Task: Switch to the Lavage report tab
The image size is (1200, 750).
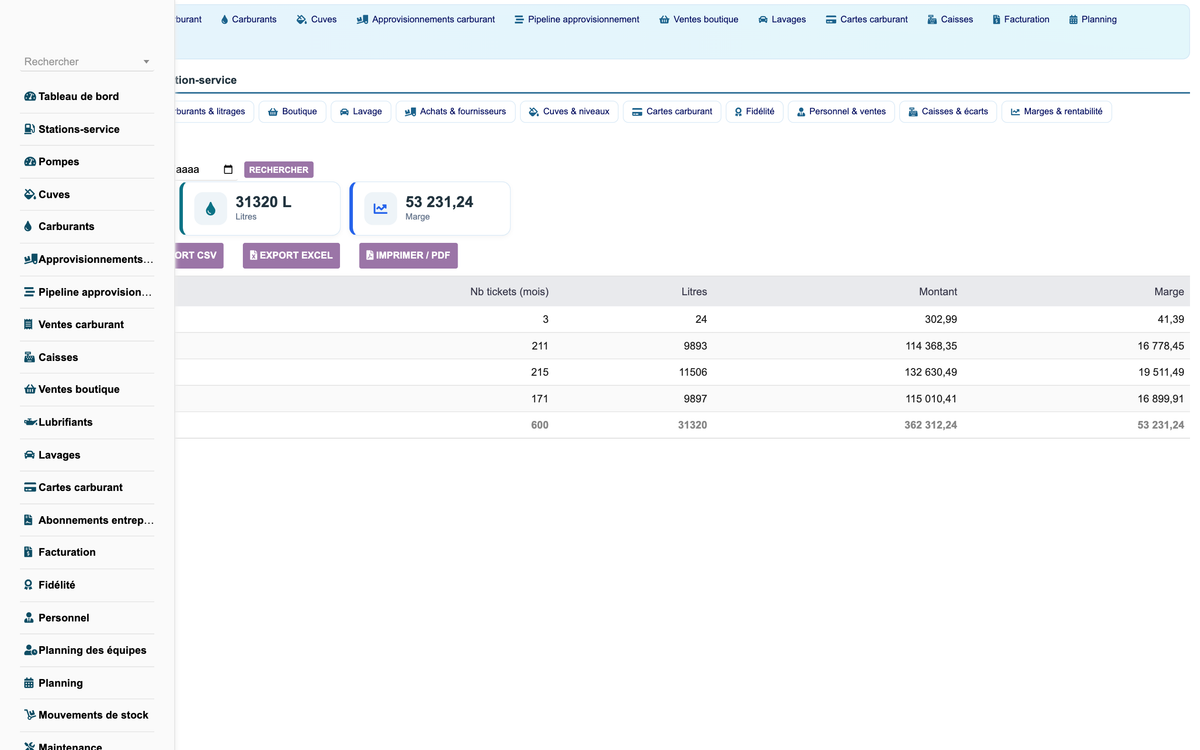Action: (x=361, y=112)
